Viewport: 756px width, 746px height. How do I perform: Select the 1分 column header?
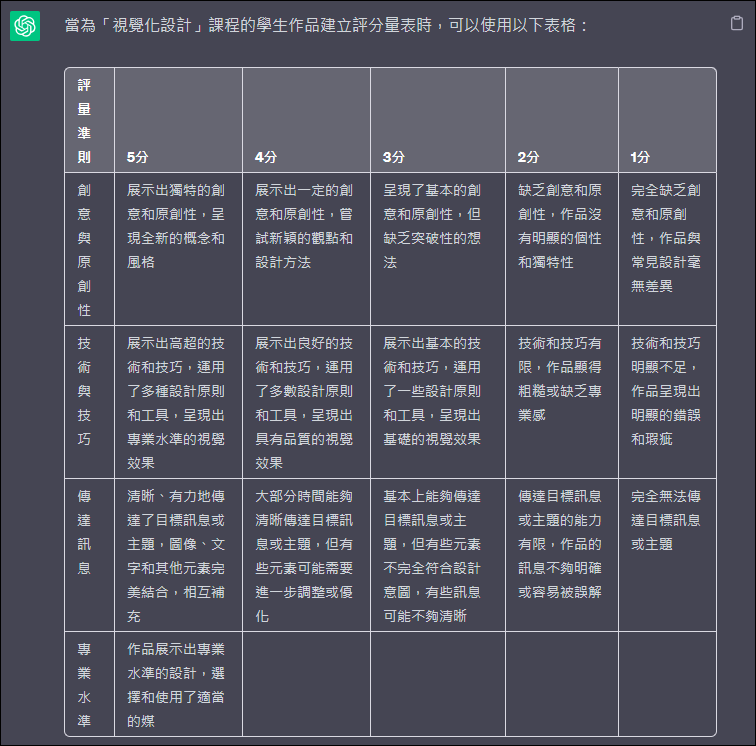pyautogui.click(x=667, y=120)
